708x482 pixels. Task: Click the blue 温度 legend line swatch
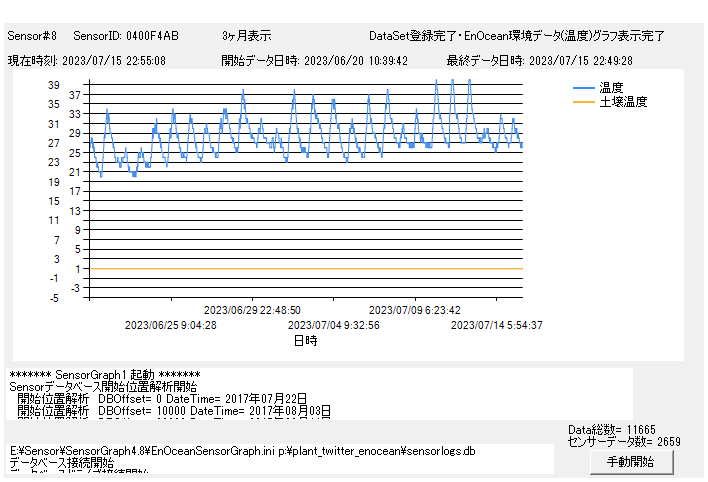tap(584, 88)
